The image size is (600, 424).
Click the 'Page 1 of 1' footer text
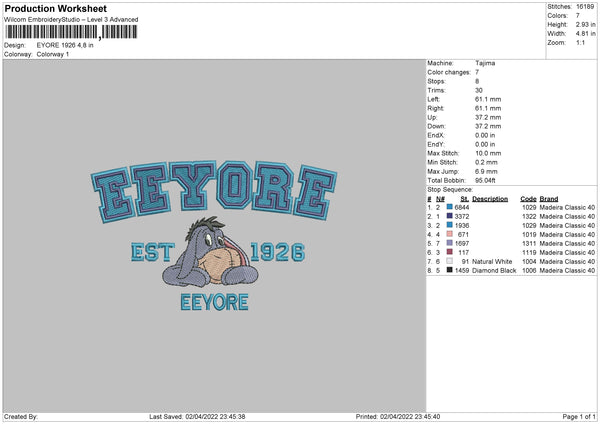pyautogui.click(x=579, y=416)
